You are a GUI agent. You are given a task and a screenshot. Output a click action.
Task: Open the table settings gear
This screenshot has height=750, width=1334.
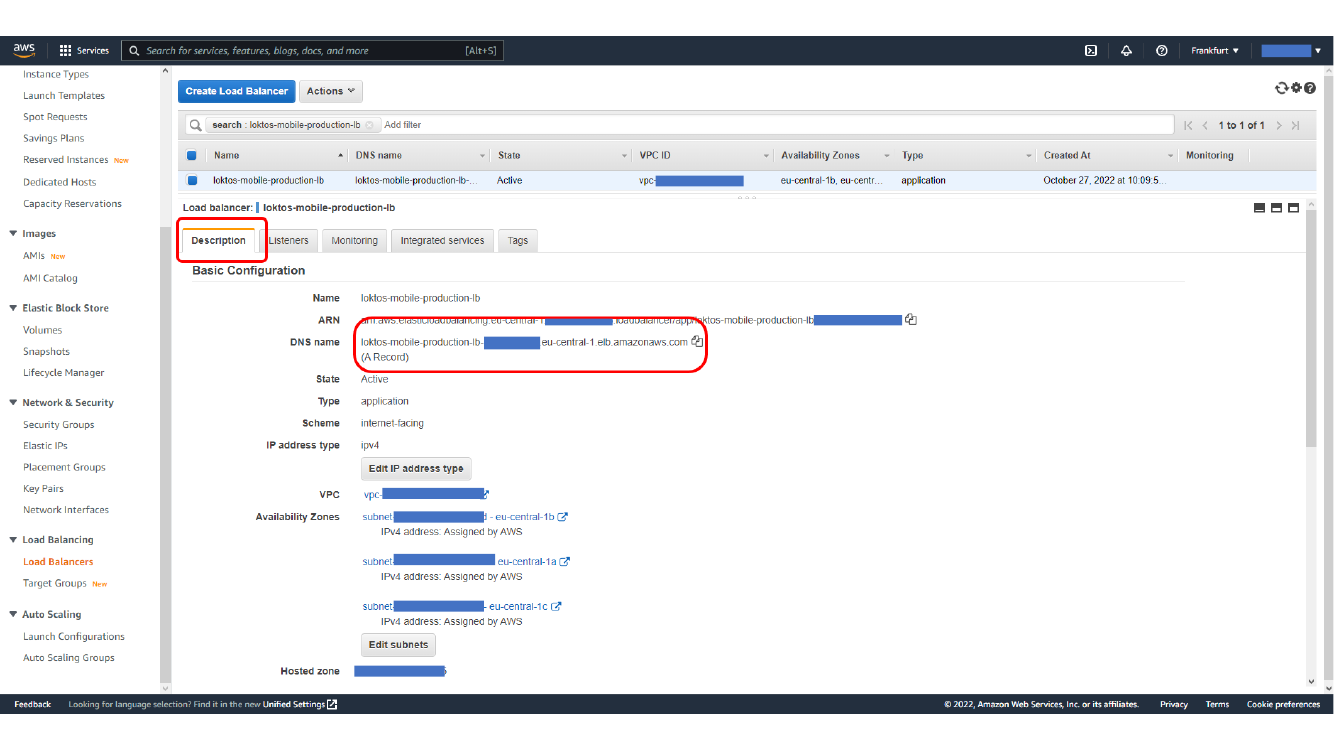(x=1296, y=88)
